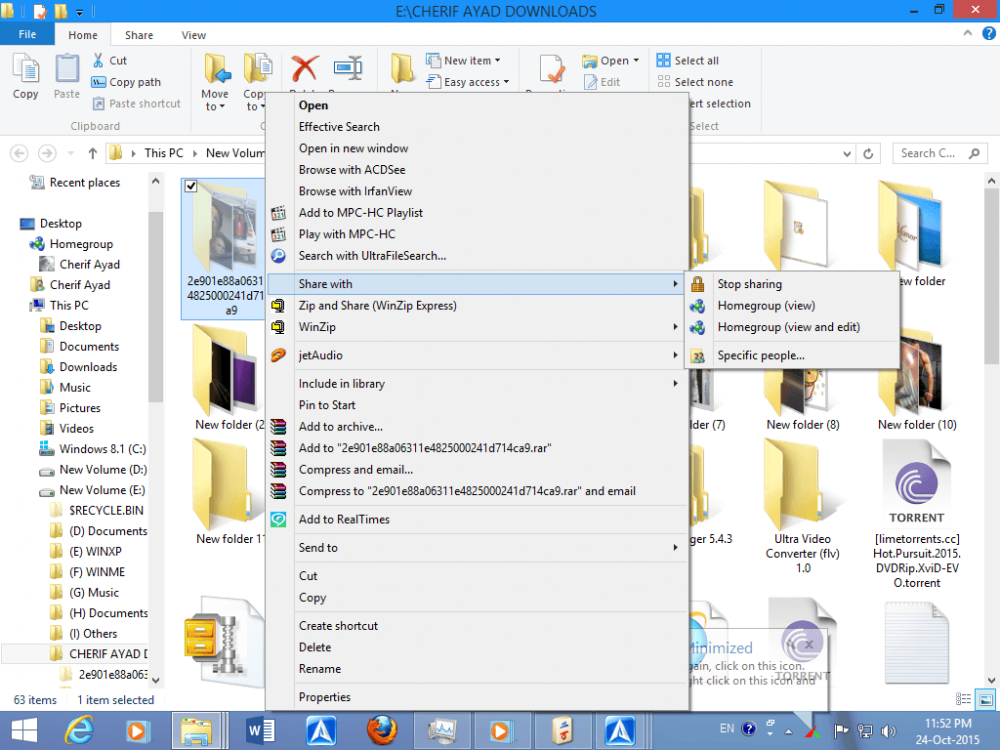Click the volume icon in the system tray
The image size is (1000, 750).
tap(889, 731)
